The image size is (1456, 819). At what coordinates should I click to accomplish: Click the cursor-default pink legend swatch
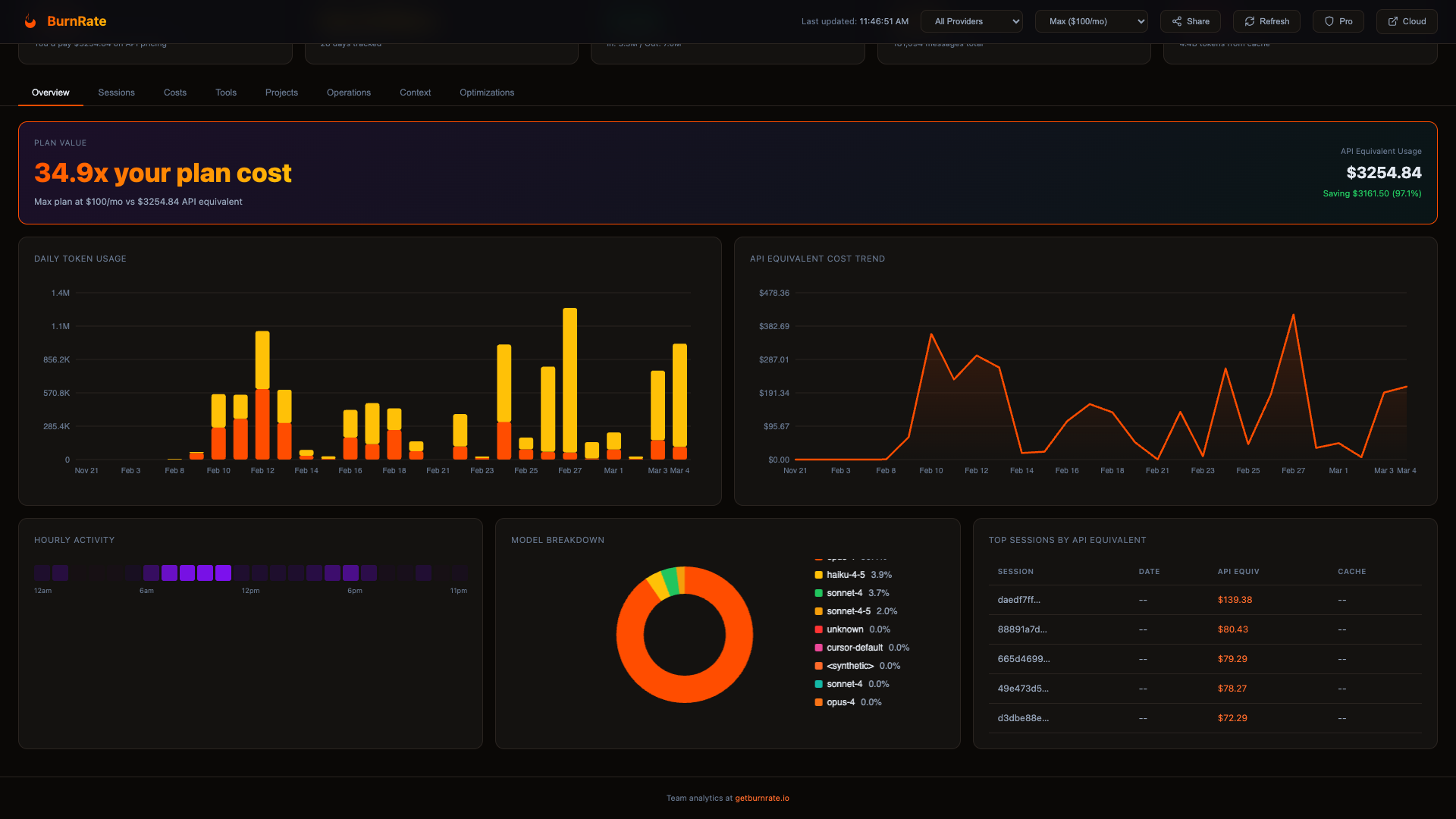click(819, 648)
